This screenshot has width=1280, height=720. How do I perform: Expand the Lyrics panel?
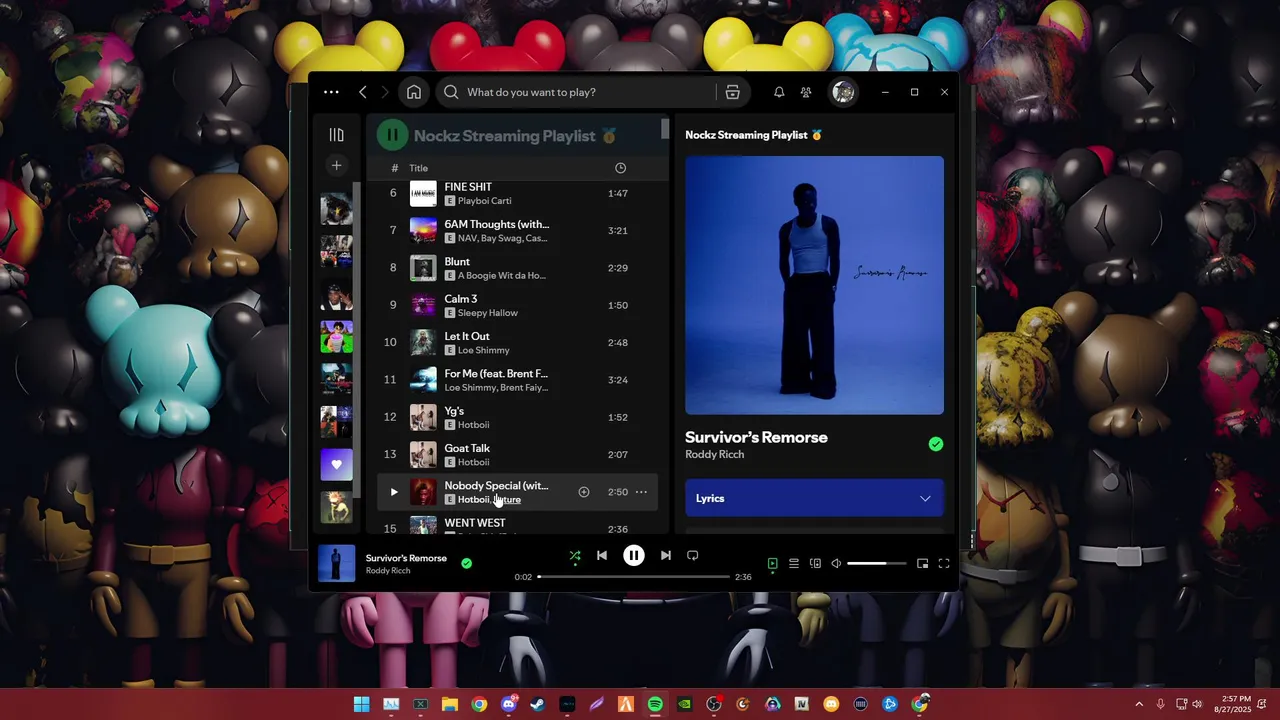coord(814,498)
